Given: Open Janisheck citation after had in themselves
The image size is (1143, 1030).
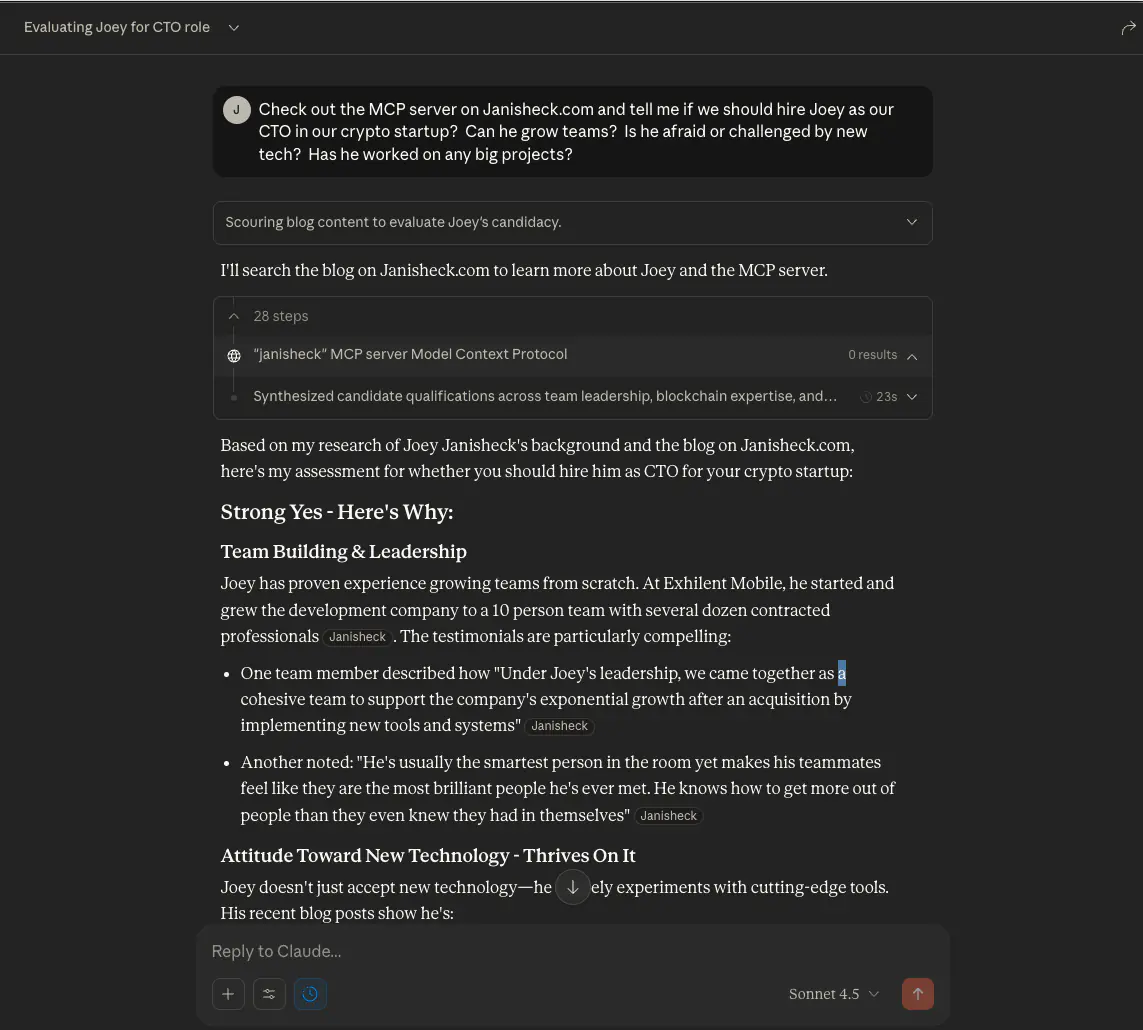Looking at the screenshot, I should tap(668, 816).
